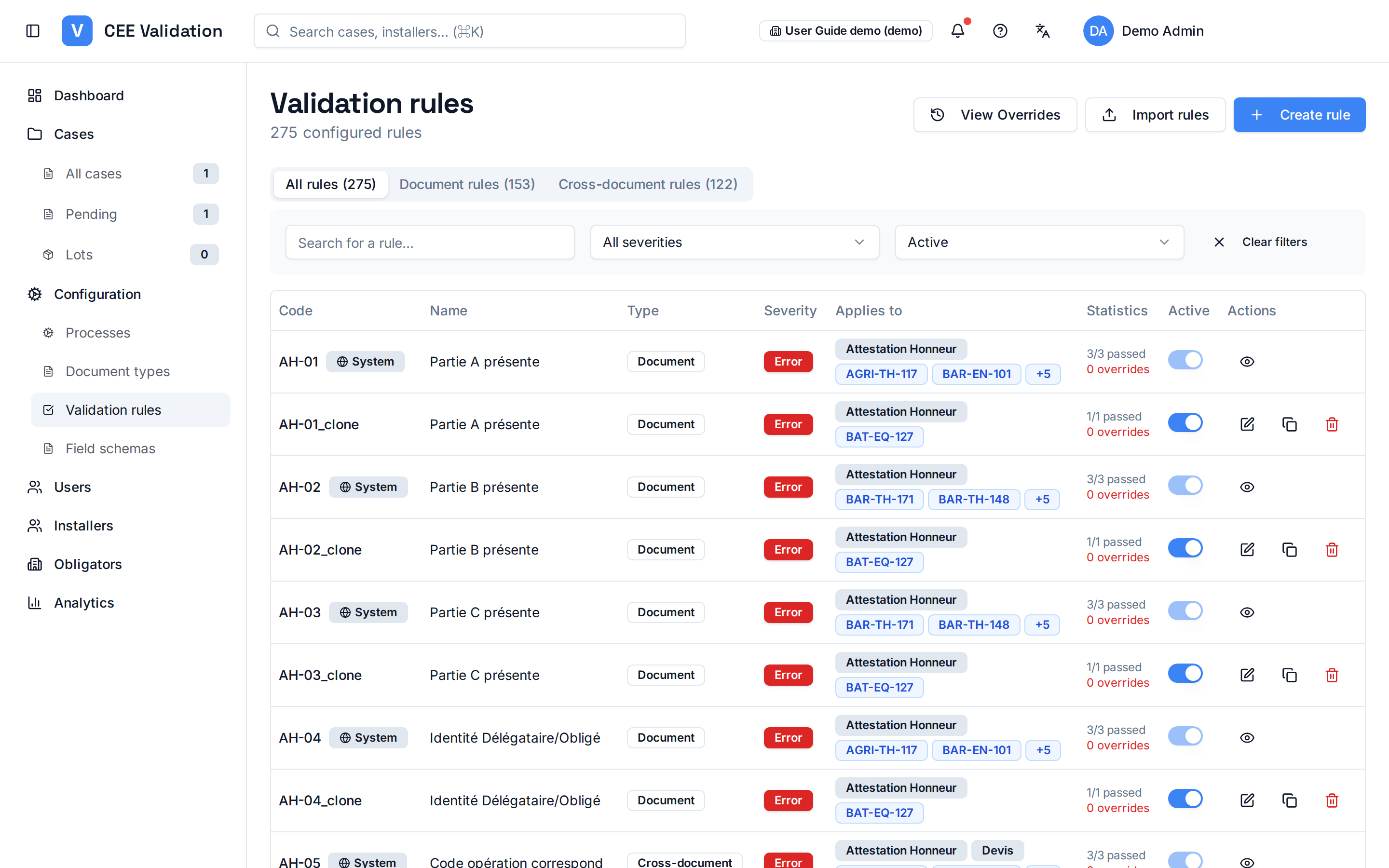Disable rule AH-02_clone active switch
The width and height of the screenshot is (1389, 868).
[x=1185, y=548]
